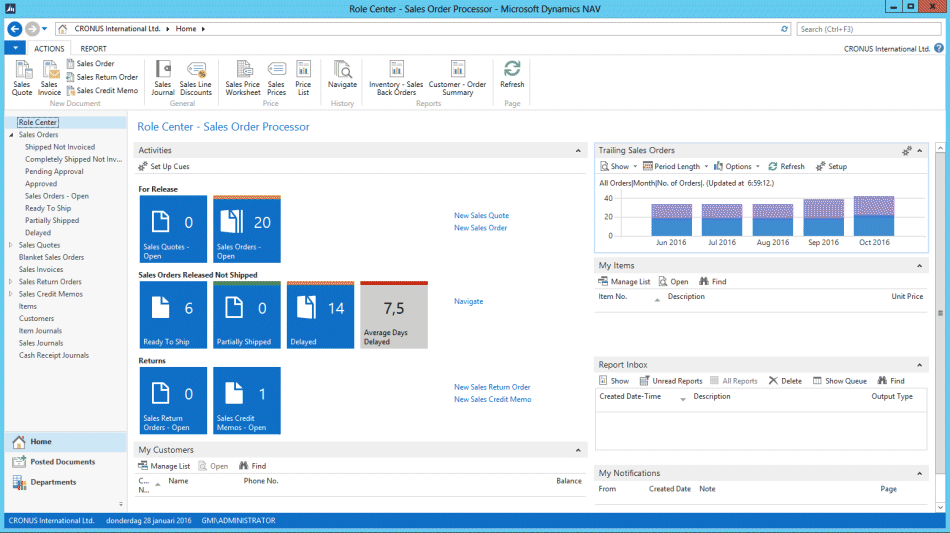This screenshot has height=533, width=950.
Task: Open Sales Credit Memos - Open tile
Action: (x=247, y=400)
